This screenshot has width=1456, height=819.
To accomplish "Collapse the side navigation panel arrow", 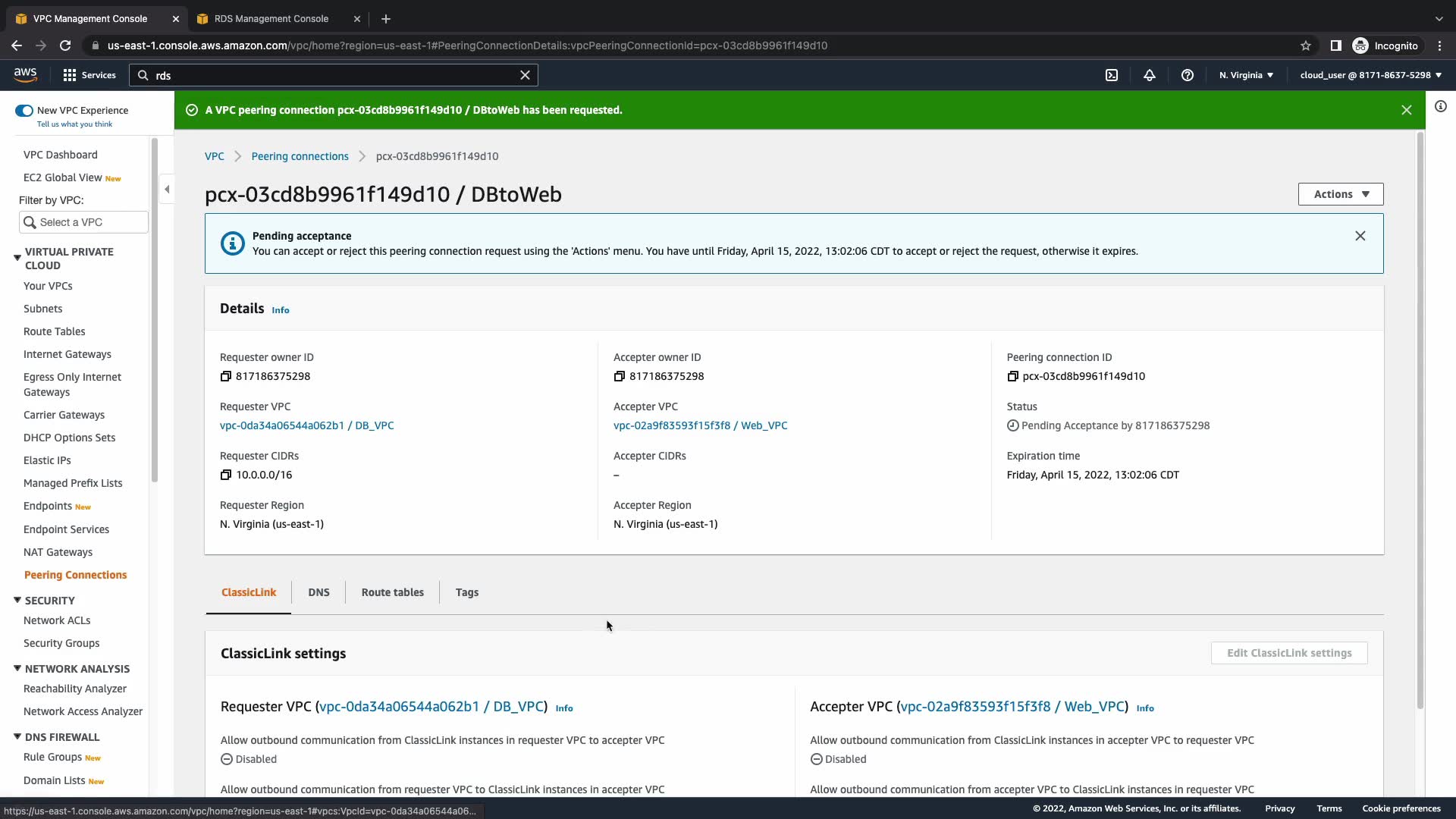I will click(x=168, y=190).
